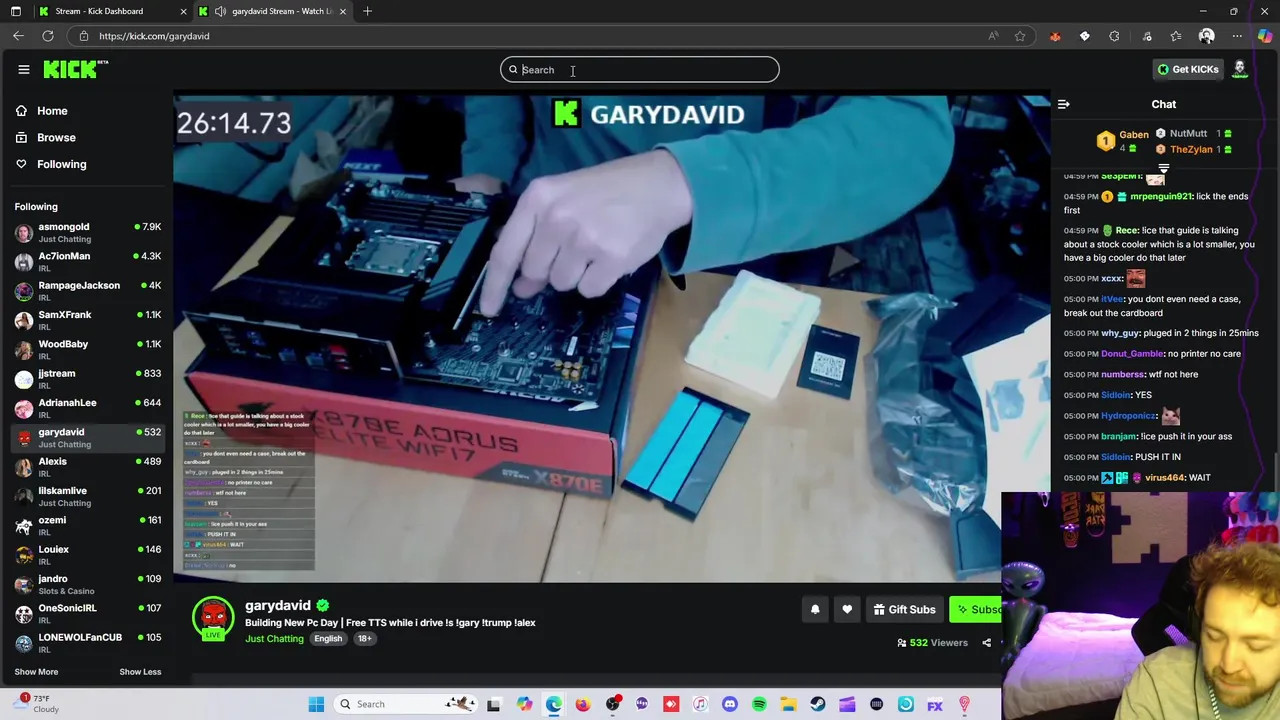Collapse the chat panel arrow icon
This screenshot has height=720, width=1280.
(x=1064, y=104)
